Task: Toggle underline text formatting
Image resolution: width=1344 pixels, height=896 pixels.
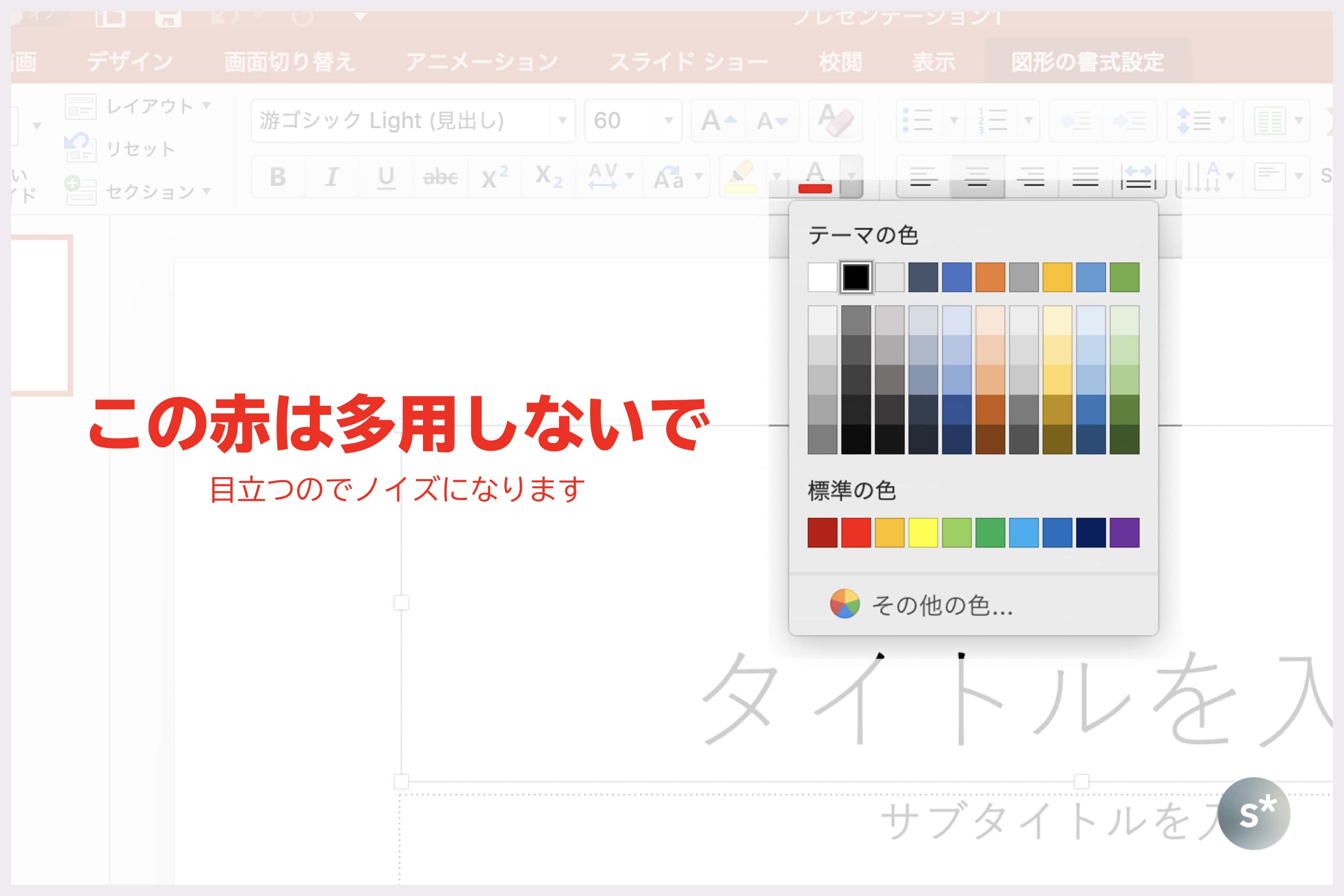Action: [386, 177]
